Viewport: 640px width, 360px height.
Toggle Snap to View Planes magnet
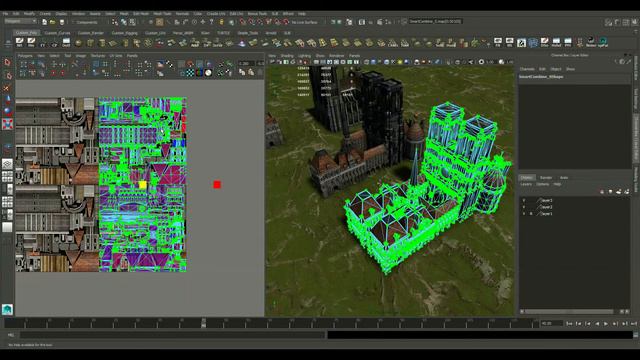pos(277,22)
